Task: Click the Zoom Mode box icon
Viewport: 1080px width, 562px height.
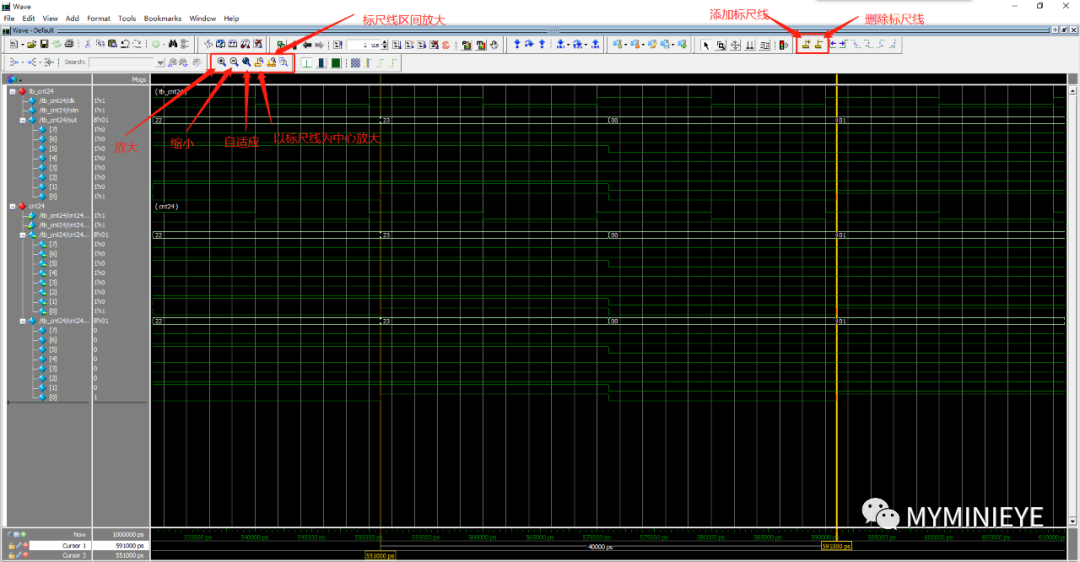Action: click(720, 45)
